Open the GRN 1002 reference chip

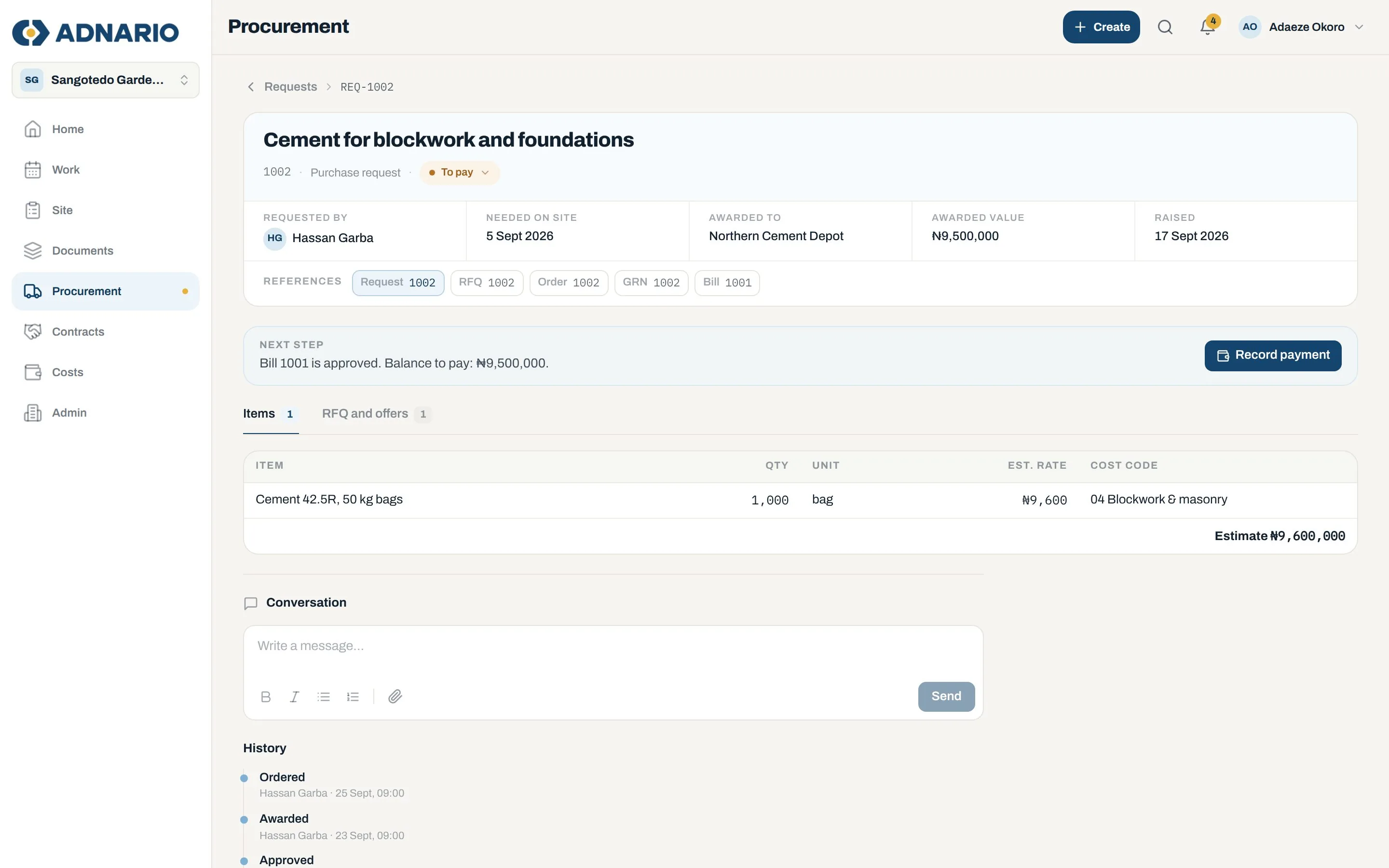pos(651,283)
